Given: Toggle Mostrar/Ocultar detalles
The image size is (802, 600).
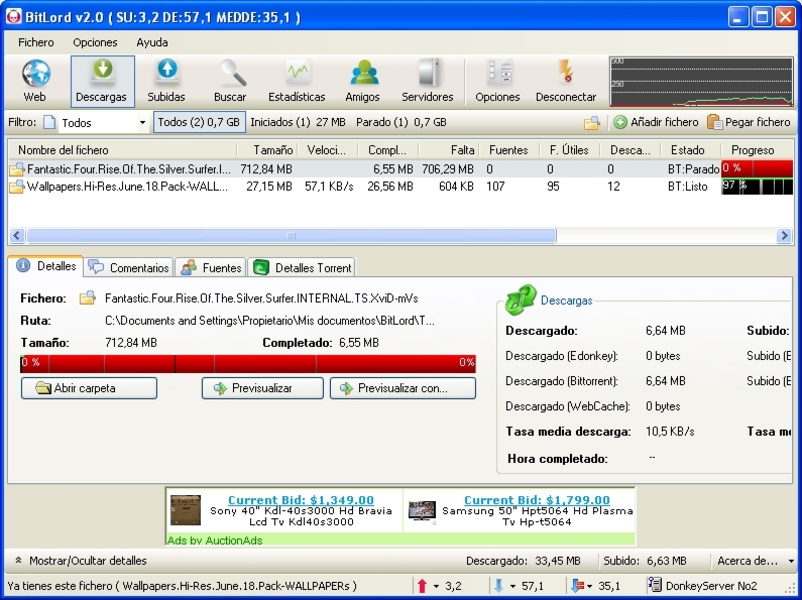Looking at the screenshot, I should [x=80, y=561].
